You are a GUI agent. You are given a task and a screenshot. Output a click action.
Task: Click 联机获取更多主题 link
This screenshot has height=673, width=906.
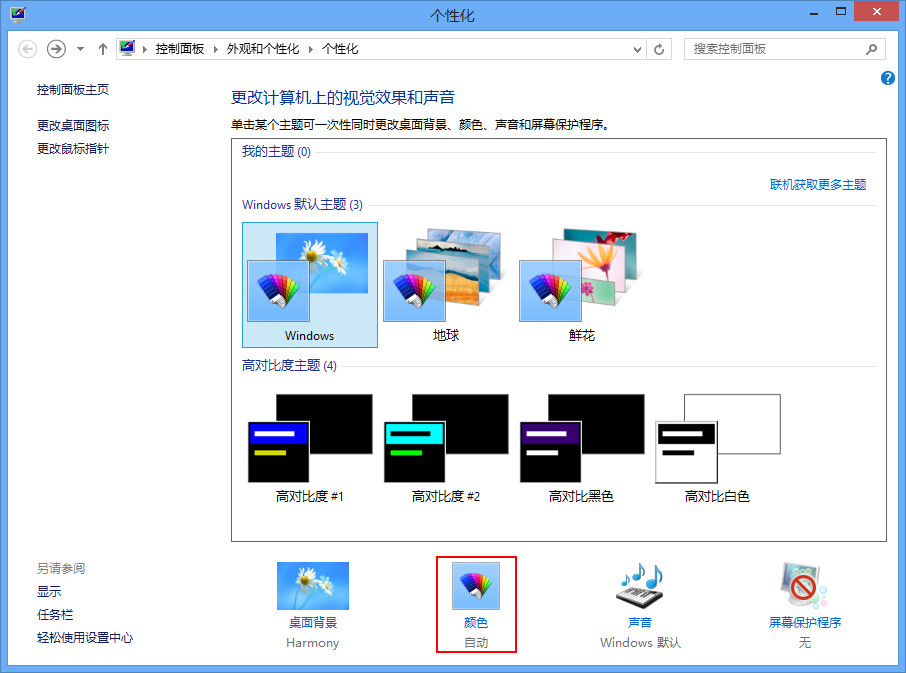pos(817,184)
